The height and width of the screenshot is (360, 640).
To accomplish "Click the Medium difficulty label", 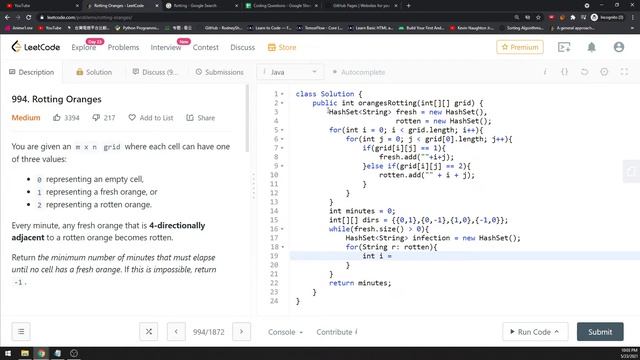I will tap(26, 118).
